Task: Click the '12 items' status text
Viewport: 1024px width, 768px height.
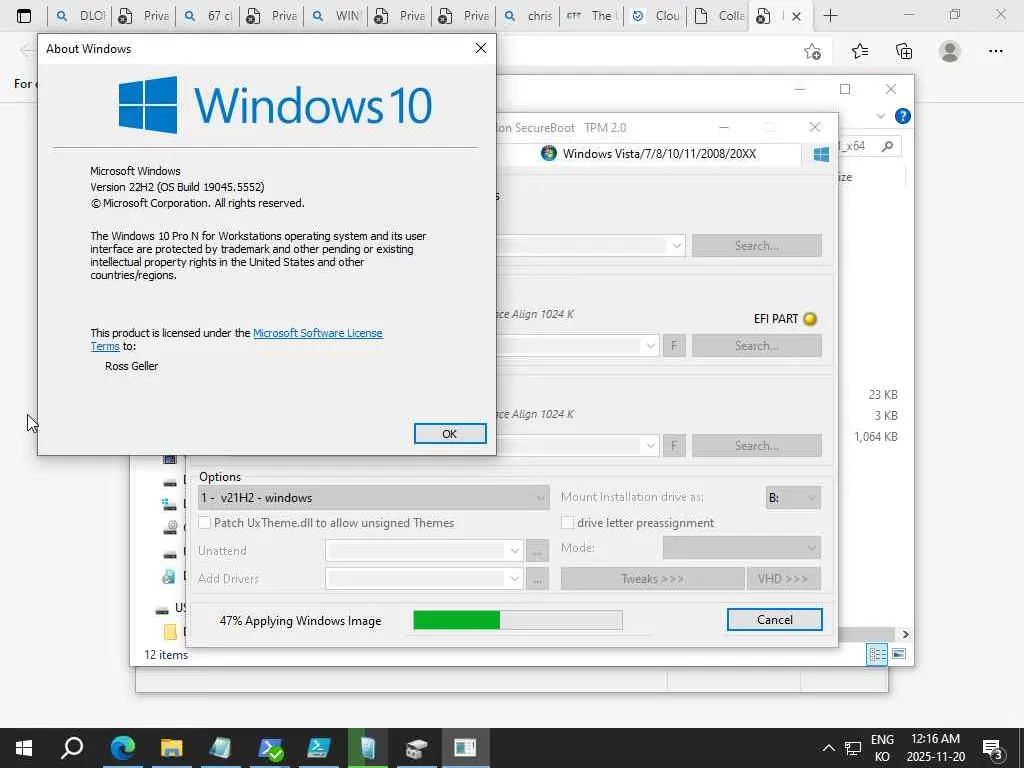Action: tap(166, 654)
